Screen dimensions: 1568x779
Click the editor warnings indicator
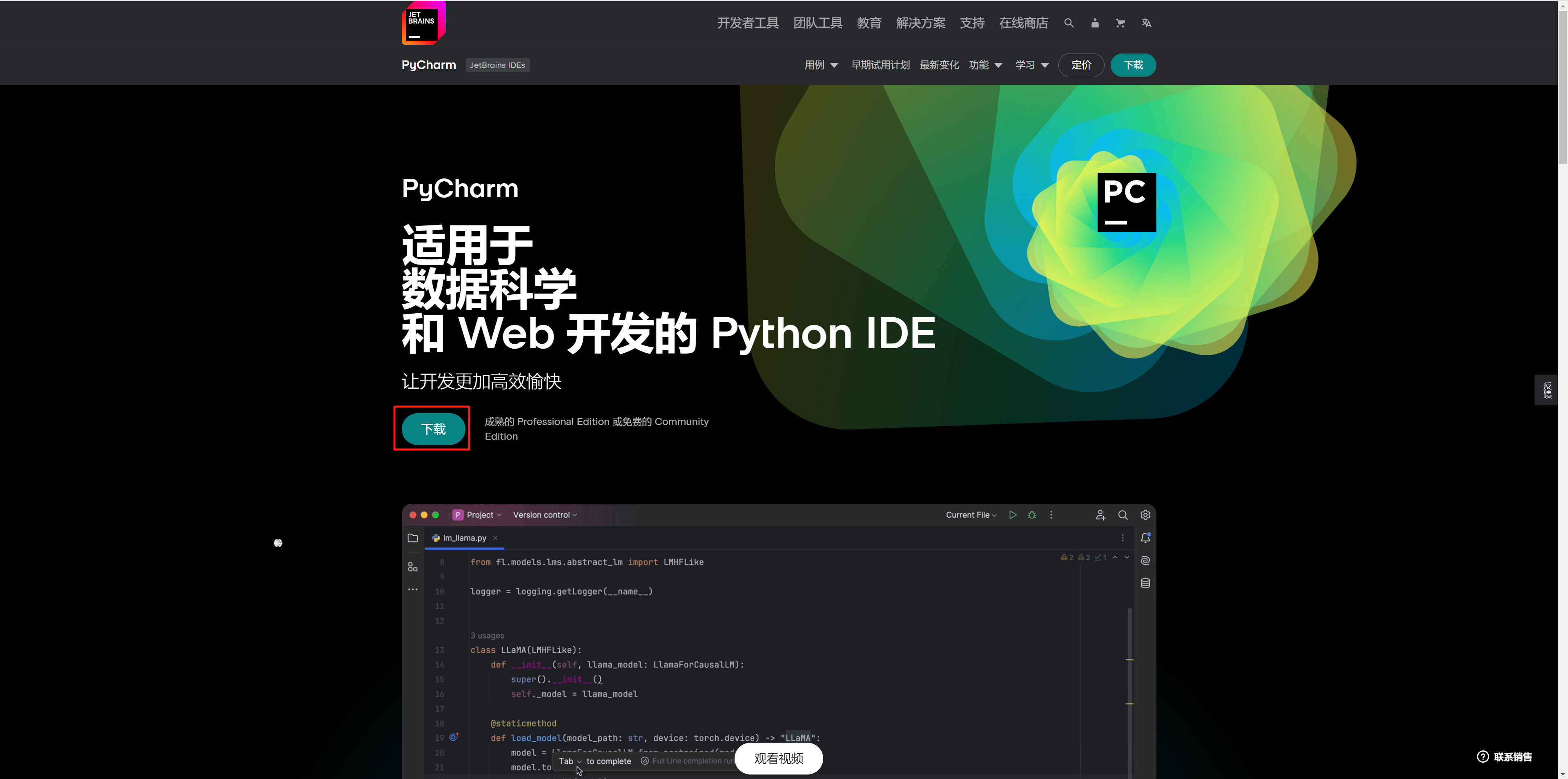point(1083,557)
